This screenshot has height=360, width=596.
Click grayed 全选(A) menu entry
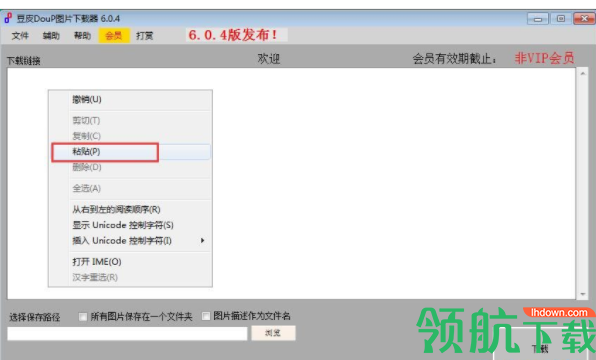pyautogui.click(x=130, y=188)
